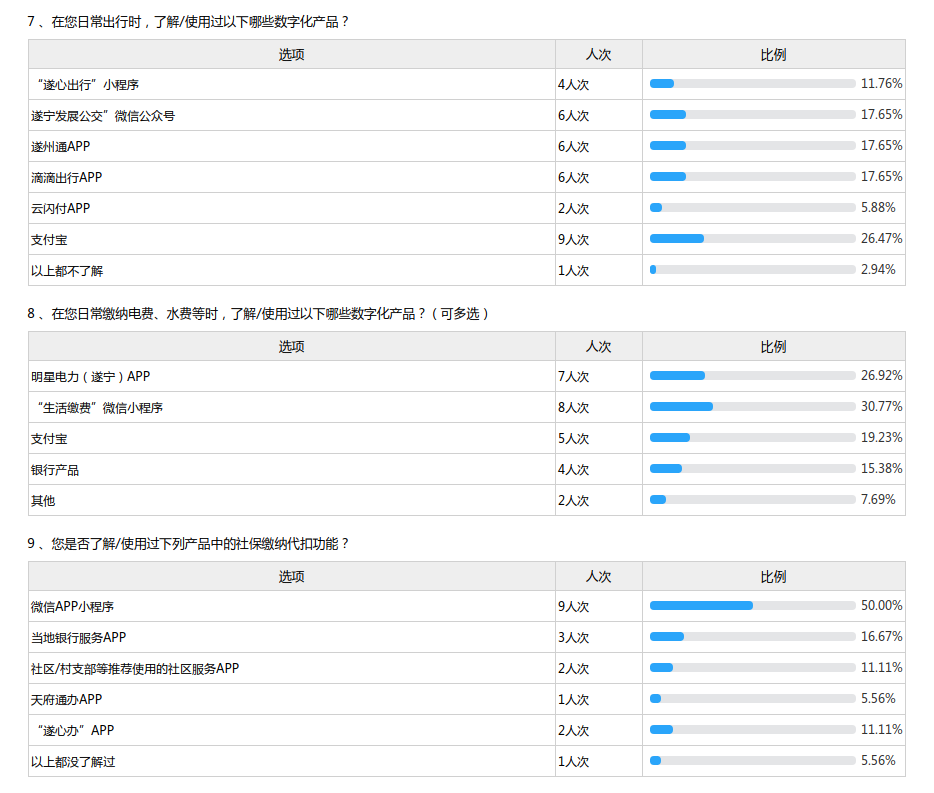Select the 银行产品 option in question 8
This screenshot has width=934, height=793.
(x=55, y=470)
